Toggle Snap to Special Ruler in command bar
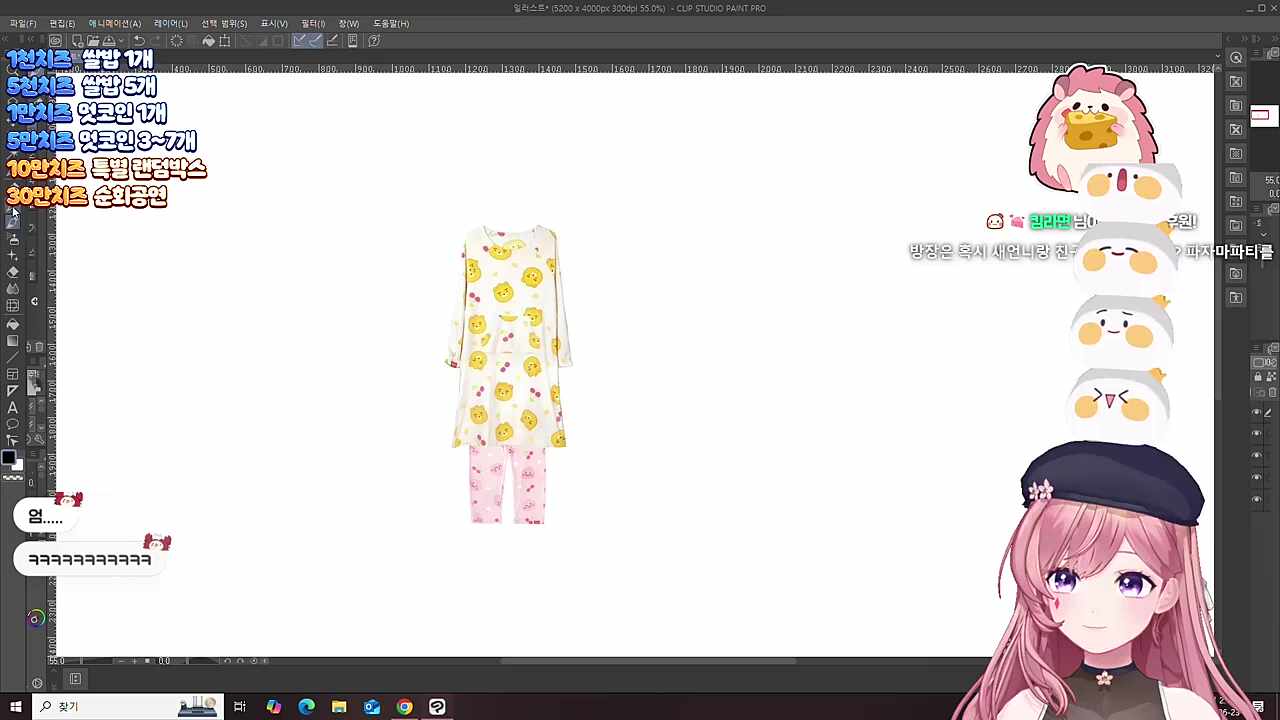 316,41
